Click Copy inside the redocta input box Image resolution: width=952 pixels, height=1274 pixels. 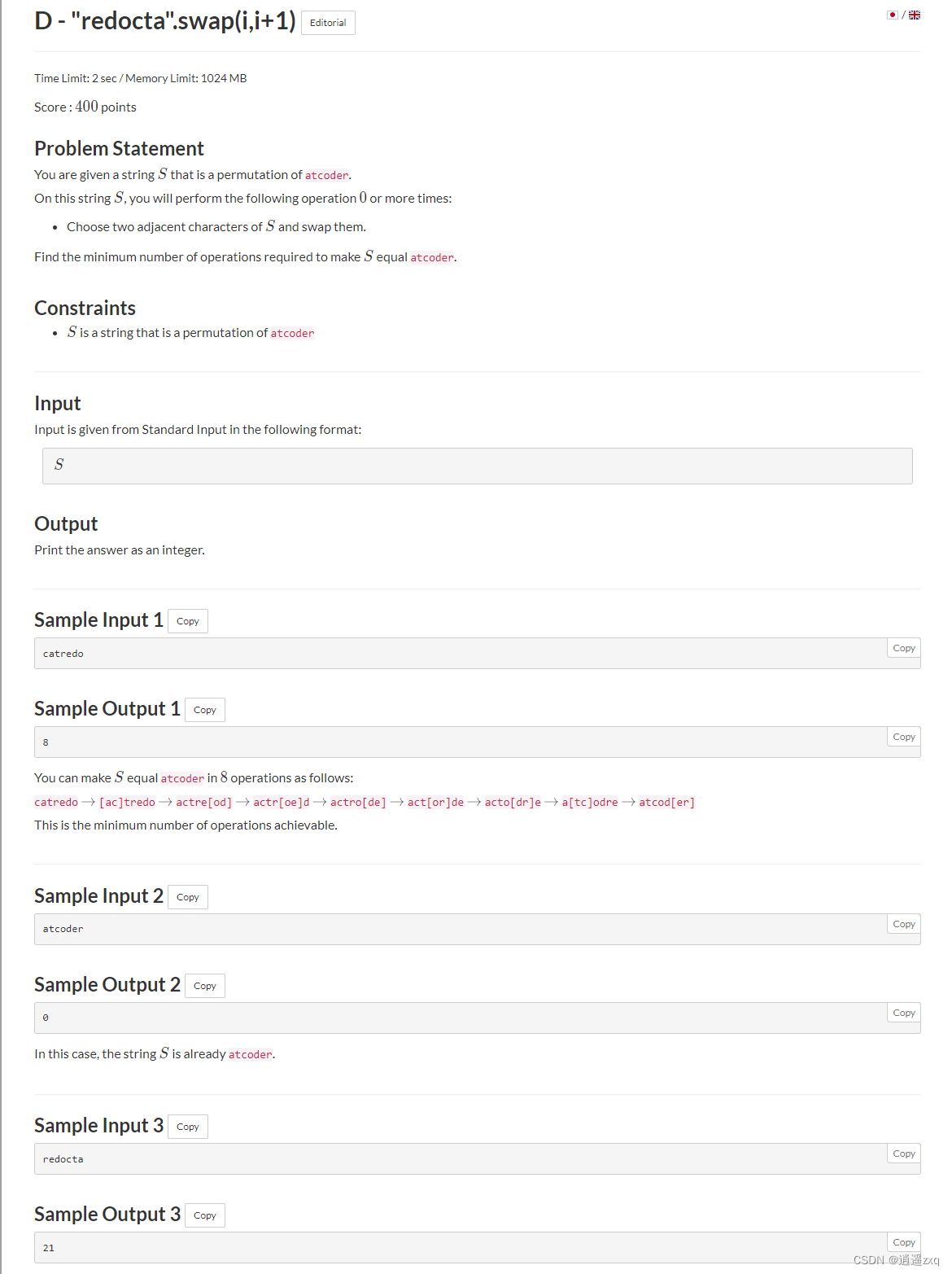point(904,1154)
